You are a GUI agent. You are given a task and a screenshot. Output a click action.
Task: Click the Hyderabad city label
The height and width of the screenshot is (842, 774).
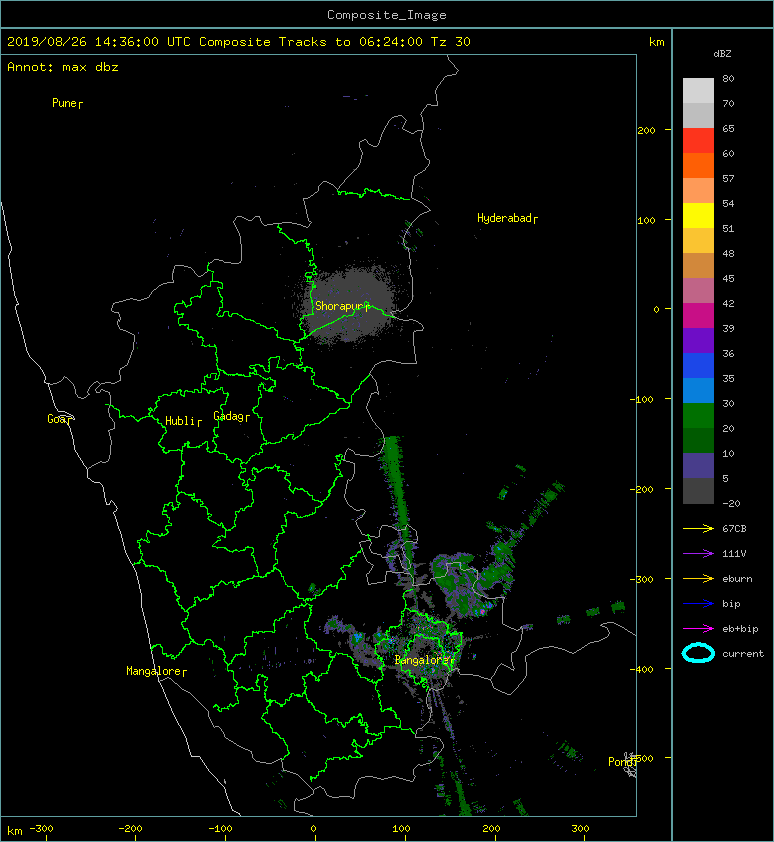pos(504,218)
